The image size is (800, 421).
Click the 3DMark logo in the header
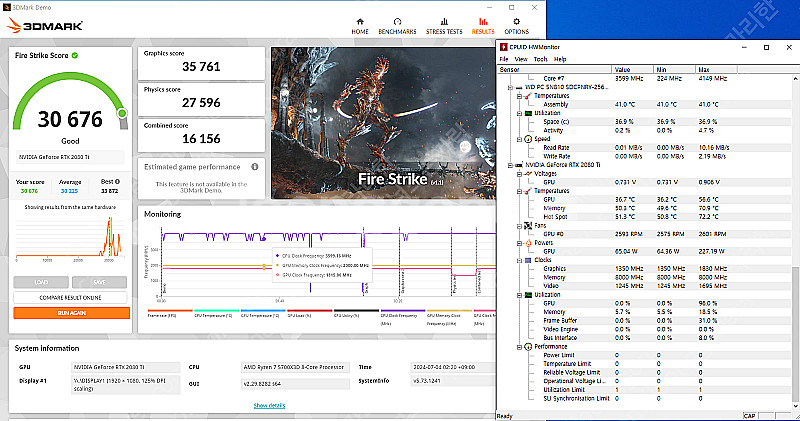pyautogui.click(x=44, y=26)
